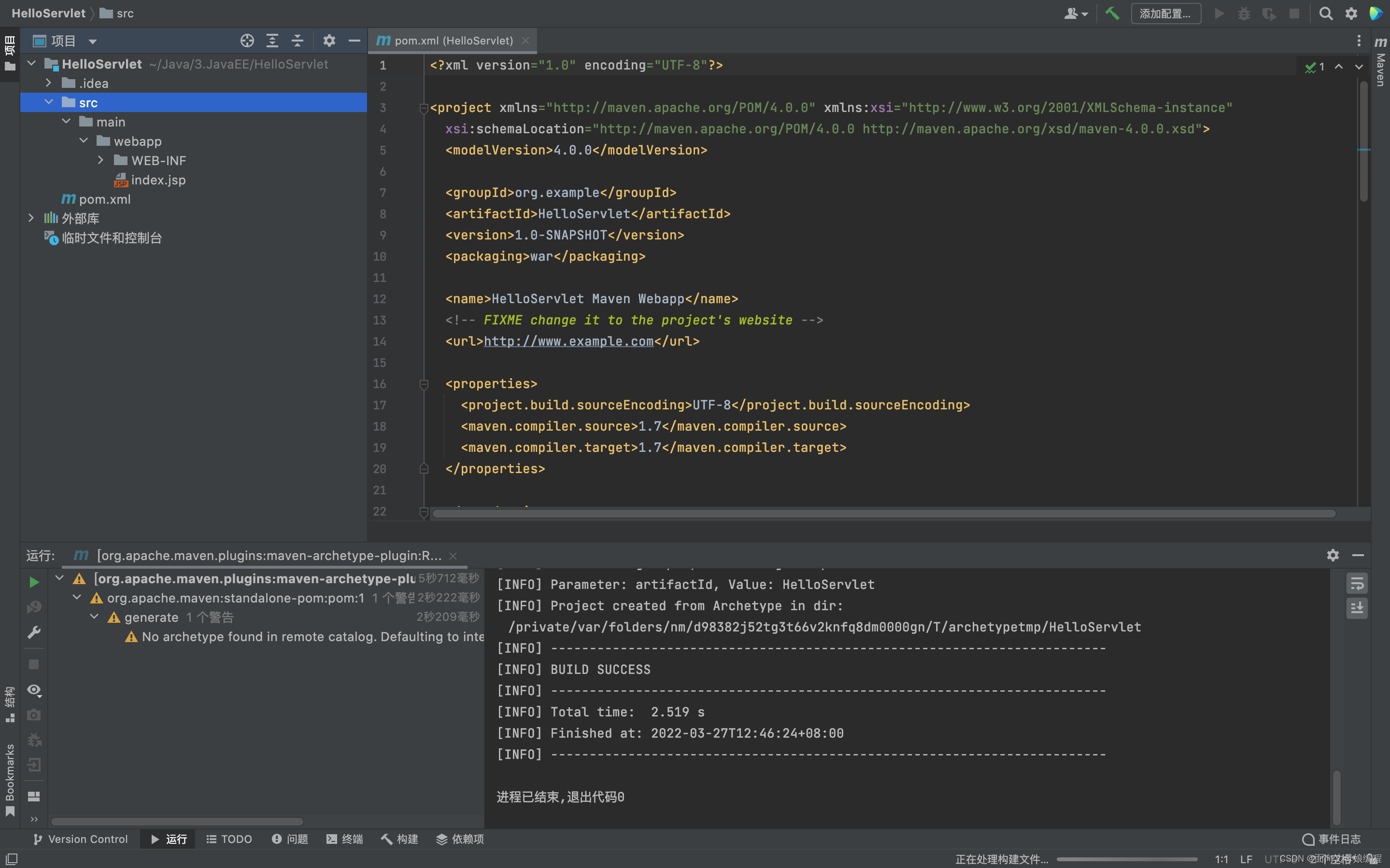1390x868 pixels.
Task: Click the editor vertical scrollbar
Action: (x=1363, y=140)
